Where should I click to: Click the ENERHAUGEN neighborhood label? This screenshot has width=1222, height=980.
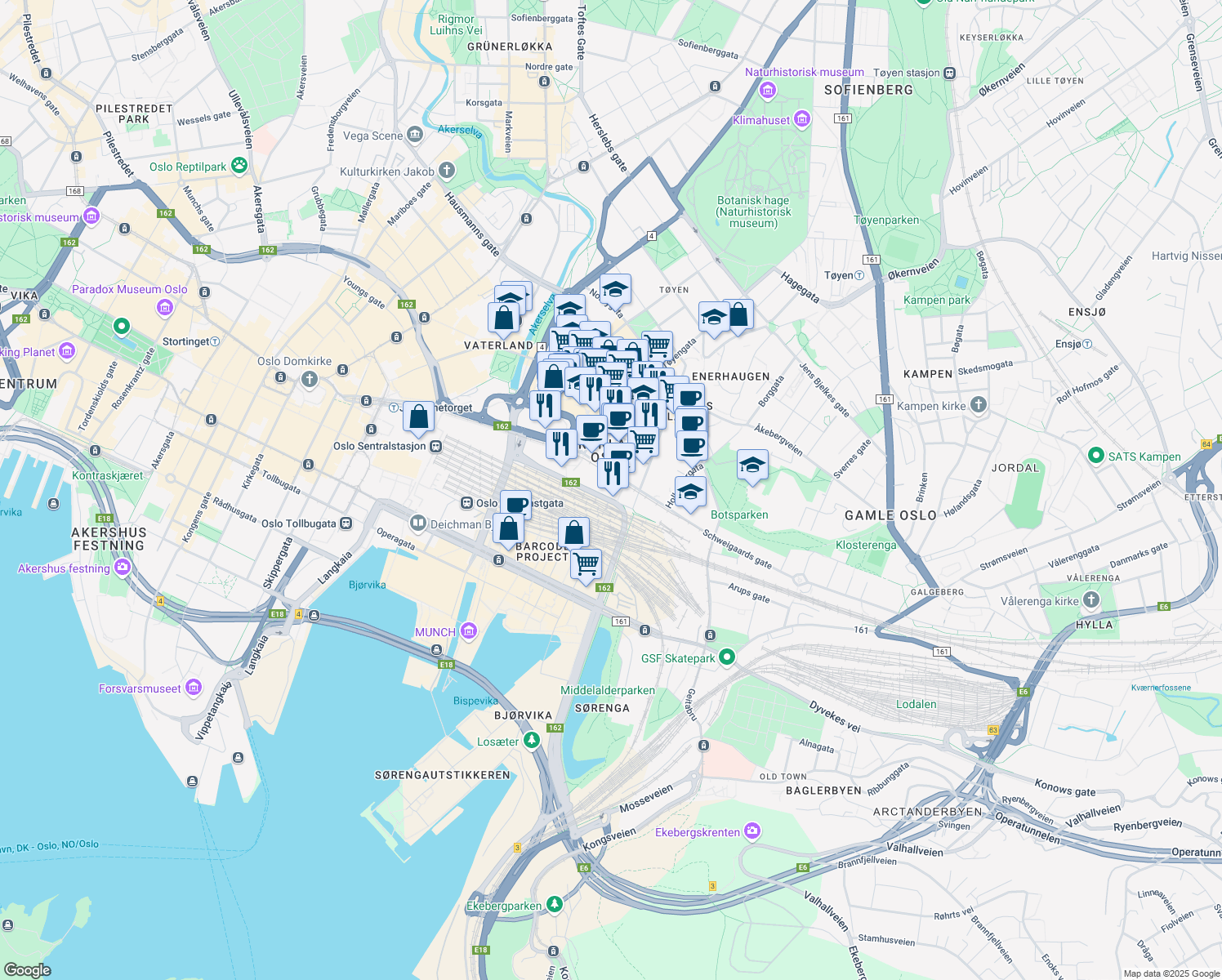730,376
